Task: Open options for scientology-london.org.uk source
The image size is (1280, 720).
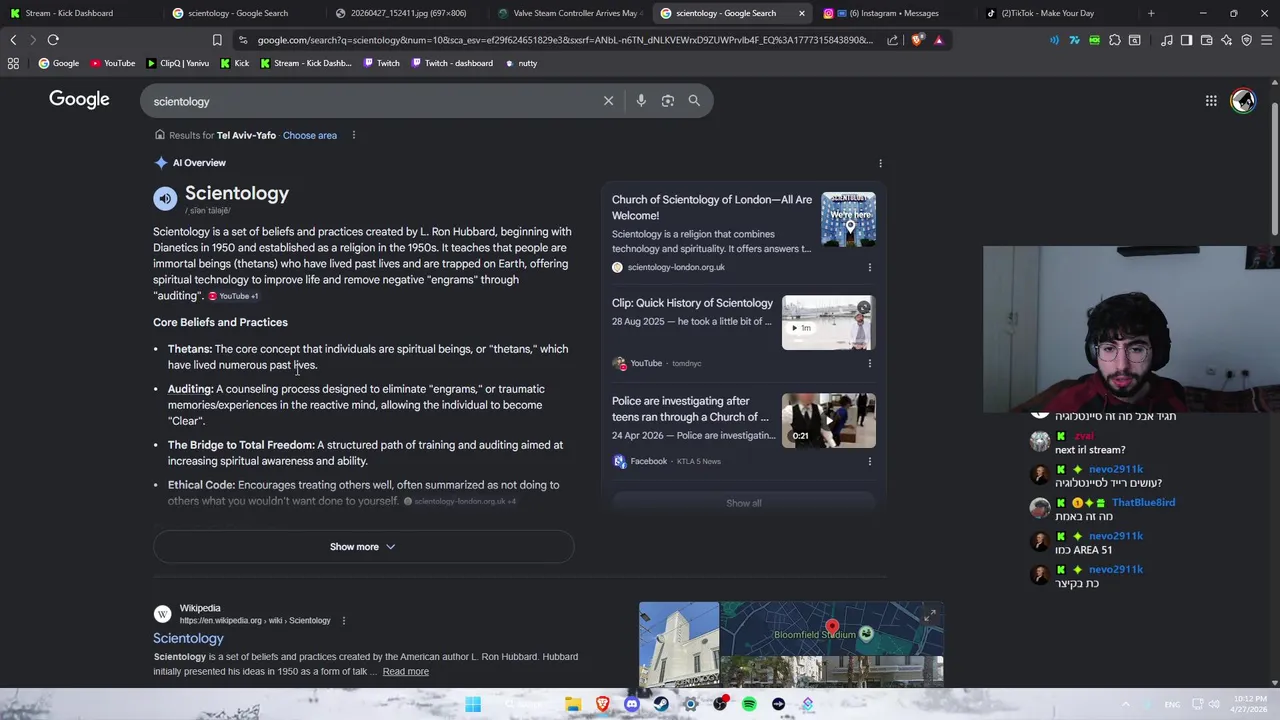Action: click(869, 267)
